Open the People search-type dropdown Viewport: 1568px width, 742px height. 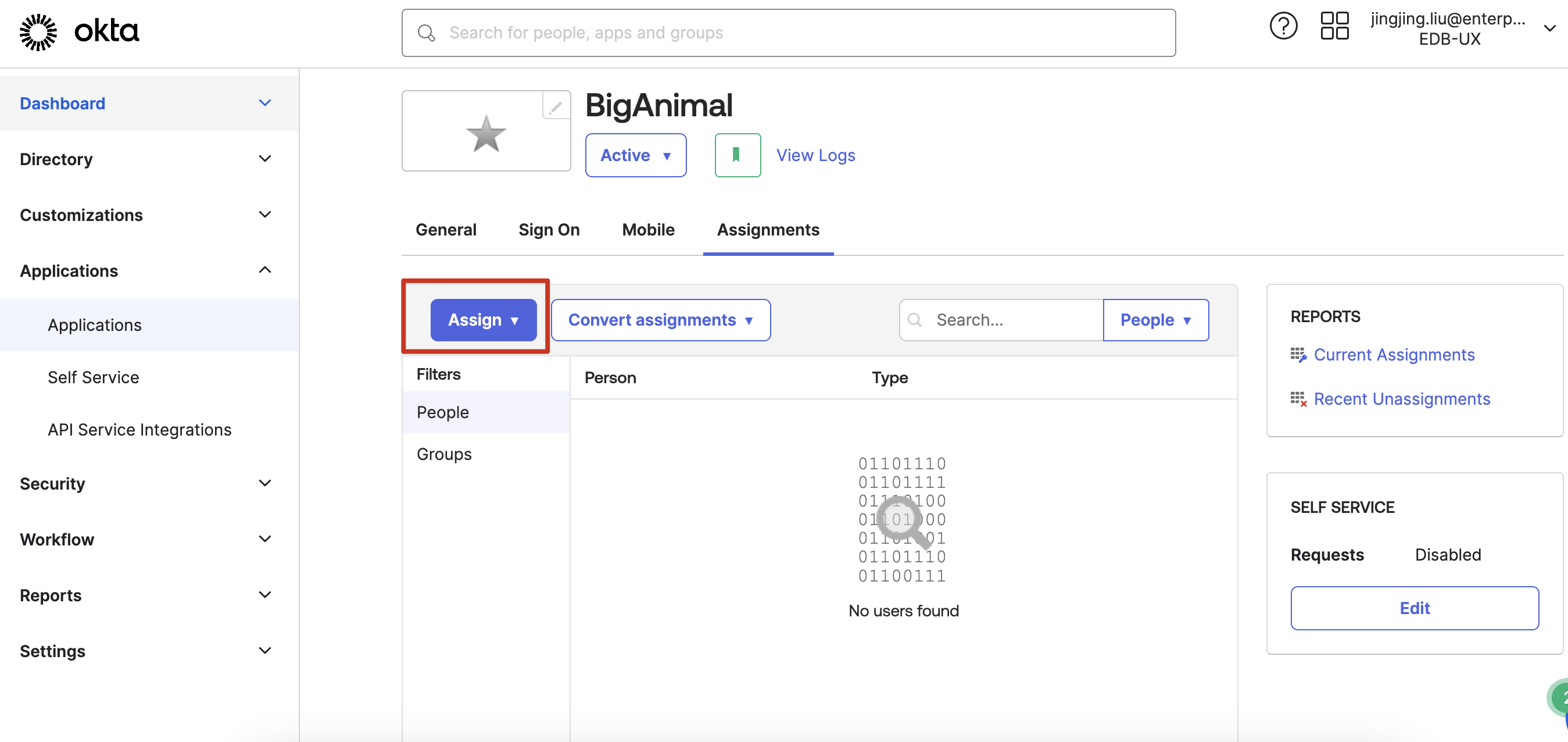click(1155, 320)
